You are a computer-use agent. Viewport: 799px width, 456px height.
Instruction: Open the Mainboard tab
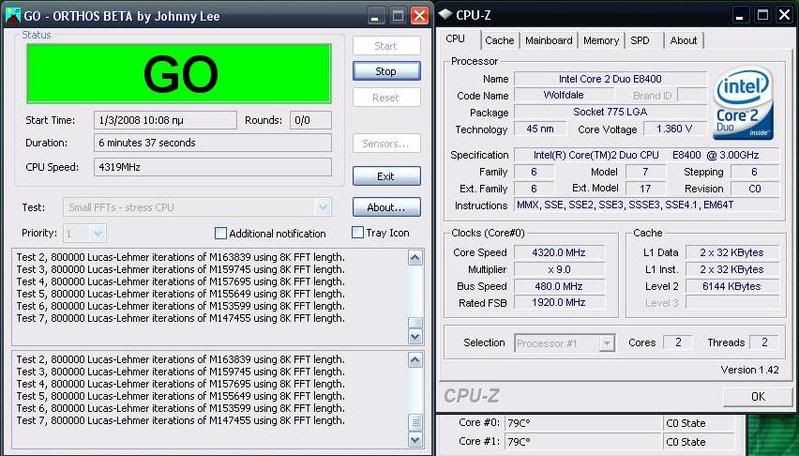pos(548,40)
